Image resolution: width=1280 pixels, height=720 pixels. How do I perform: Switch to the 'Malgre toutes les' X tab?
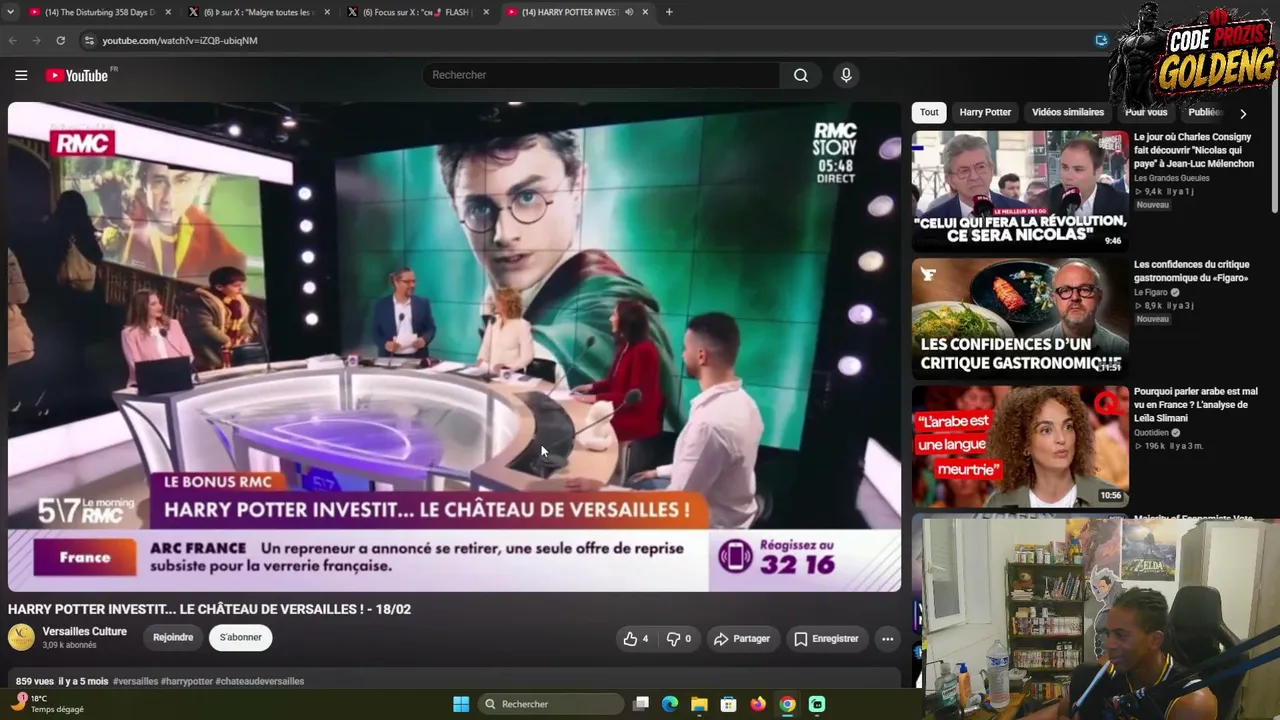(258, 12)
